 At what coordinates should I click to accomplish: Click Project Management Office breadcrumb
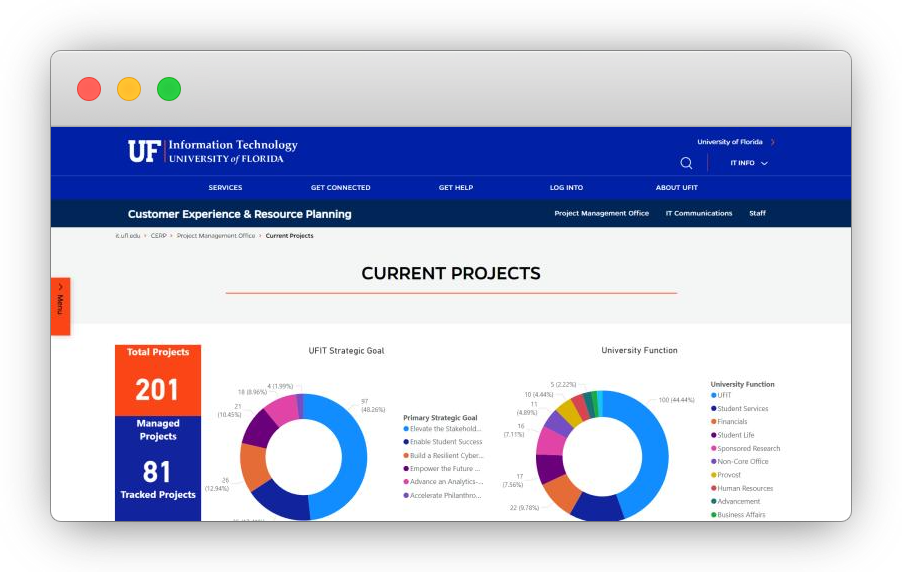(x=216, y=235)
